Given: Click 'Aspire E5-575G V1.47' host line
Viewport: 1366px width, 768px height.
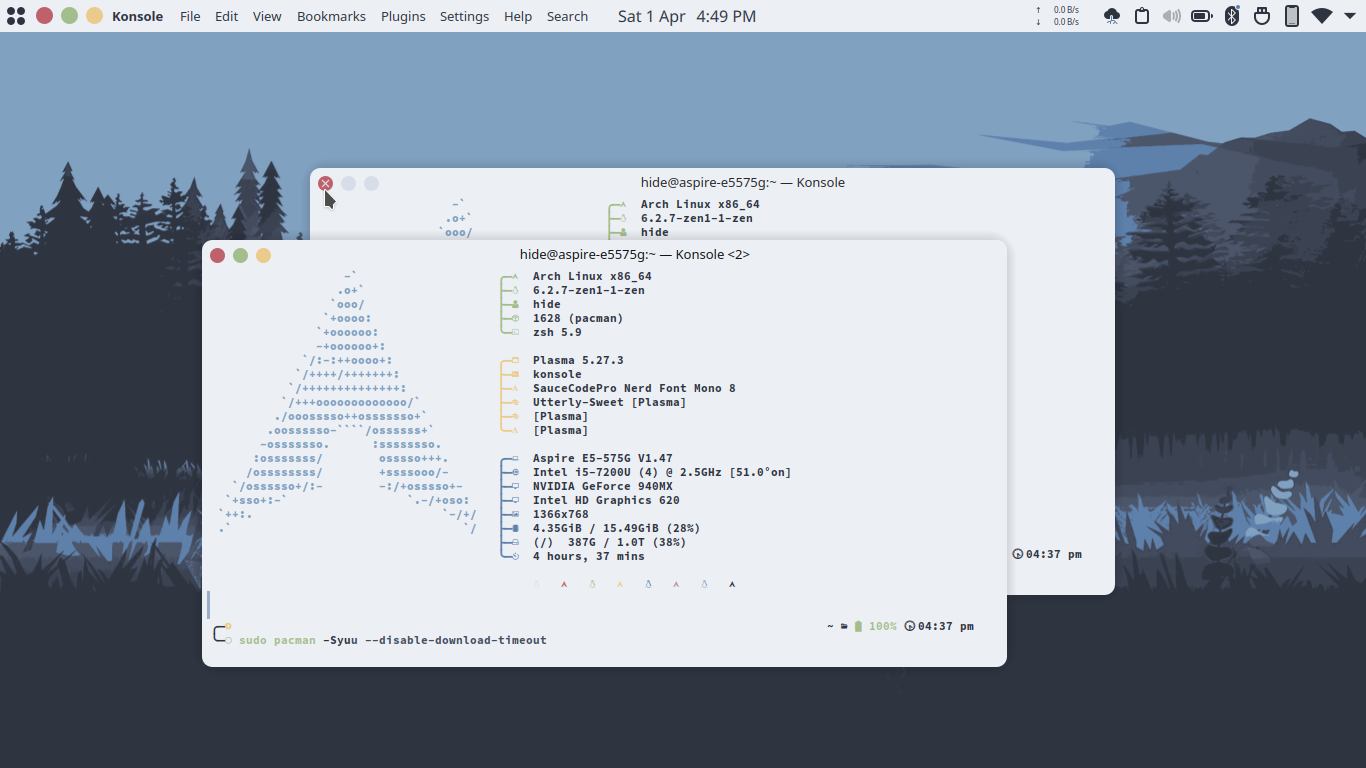Looking at the screenshot, I should [x=603, y=458].
